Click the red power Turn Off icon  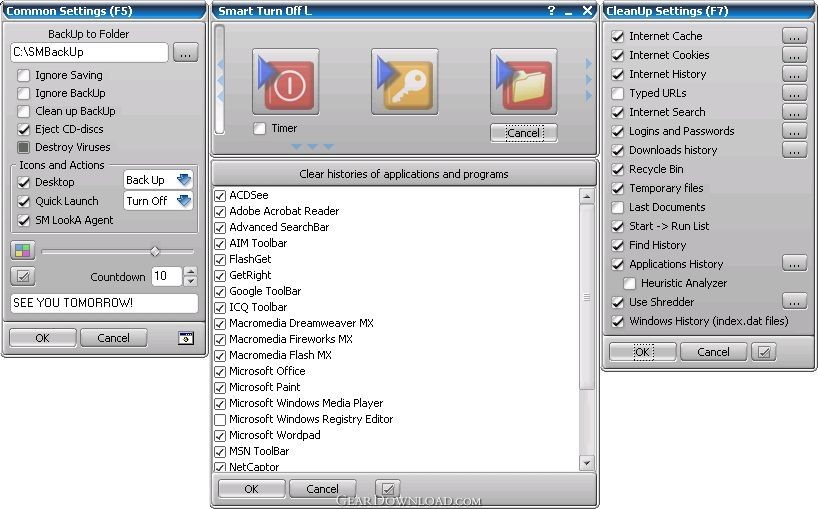[286, 81]
